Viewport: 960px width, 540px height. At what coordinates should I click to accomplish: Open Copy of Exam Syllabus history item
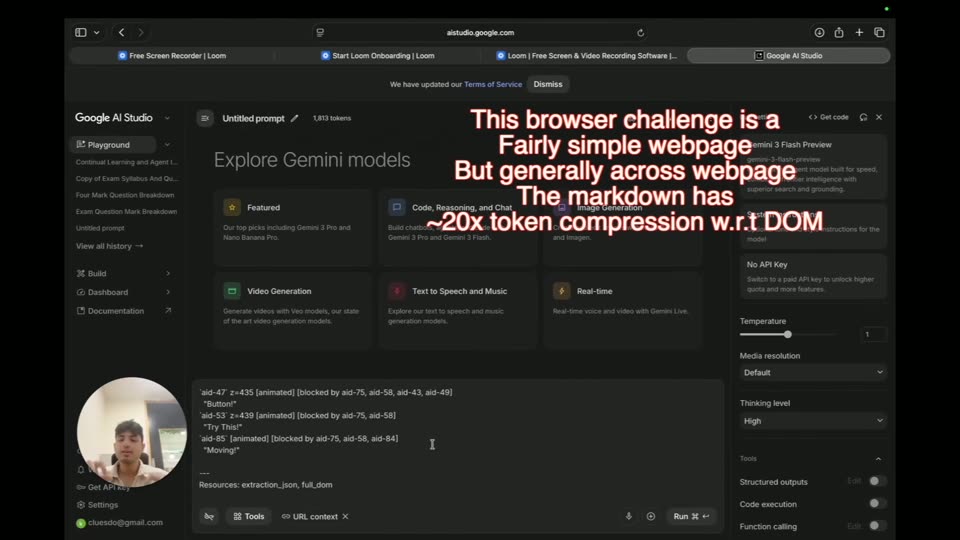(126, 179)
